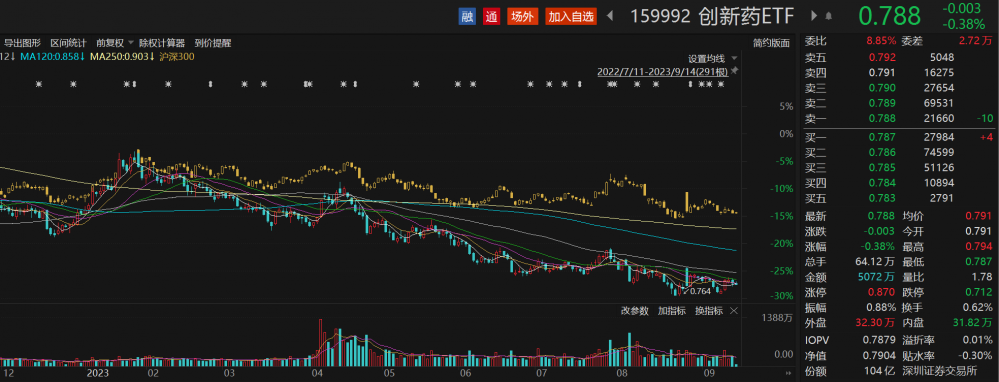Open the 区间统计 menu item
Image resolution: width=999 pixels, height=382 pixels.
(68, 43)
